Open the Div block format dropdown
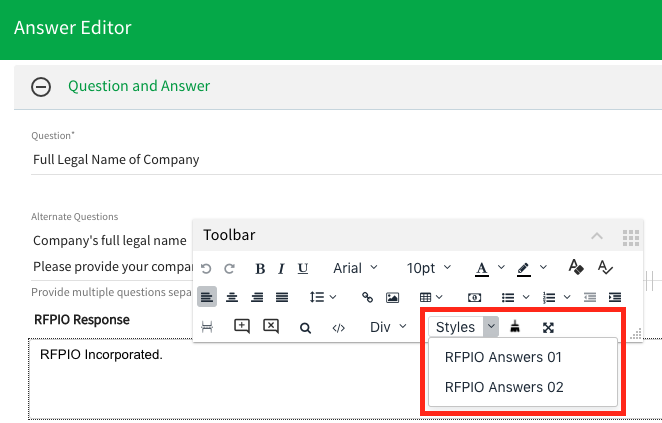Image resolution: width=662 pixels, height=423 pixels. [388, 327]
